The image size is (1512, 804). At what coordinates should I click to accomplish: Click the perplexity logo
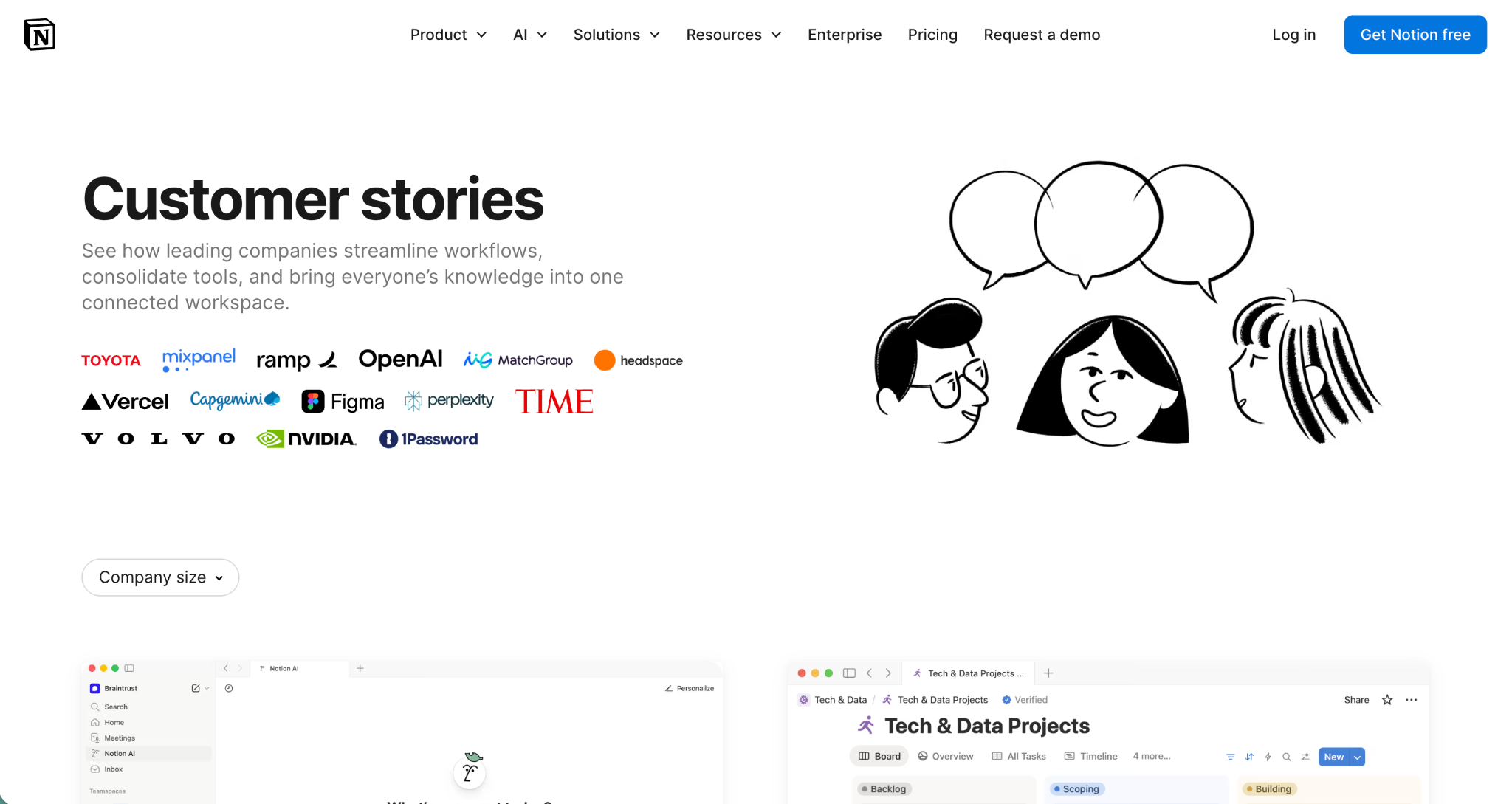(450, 400)
